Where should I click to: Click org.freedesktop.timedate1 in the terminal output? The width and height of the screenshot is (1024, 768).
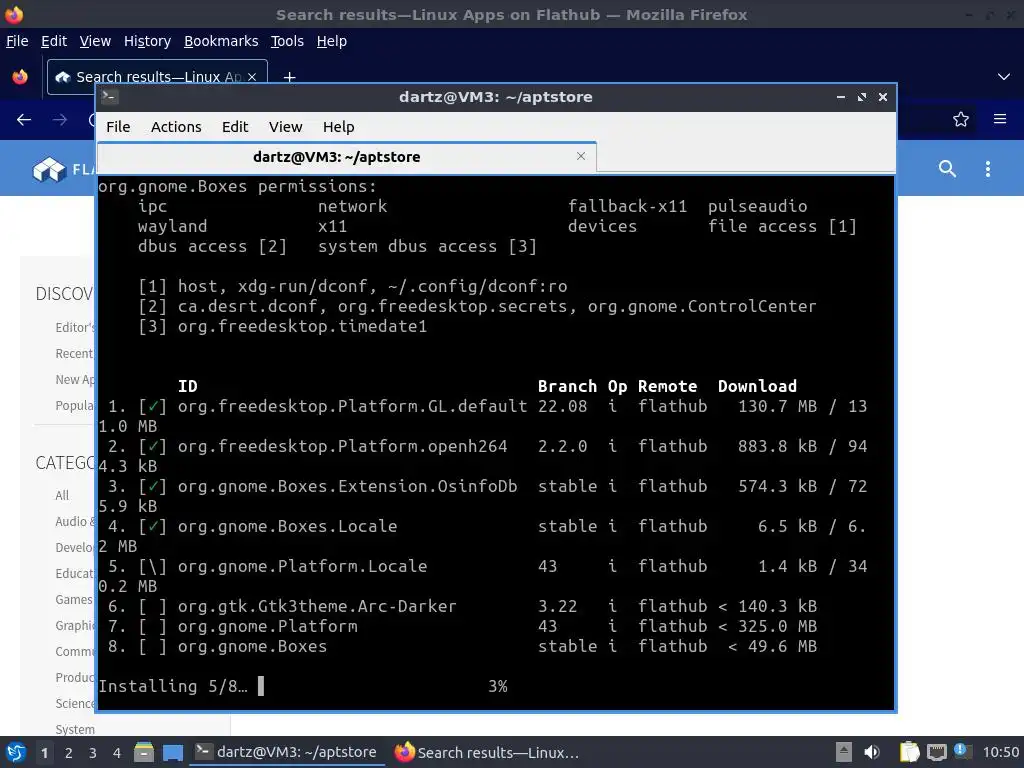pos(302,326)
